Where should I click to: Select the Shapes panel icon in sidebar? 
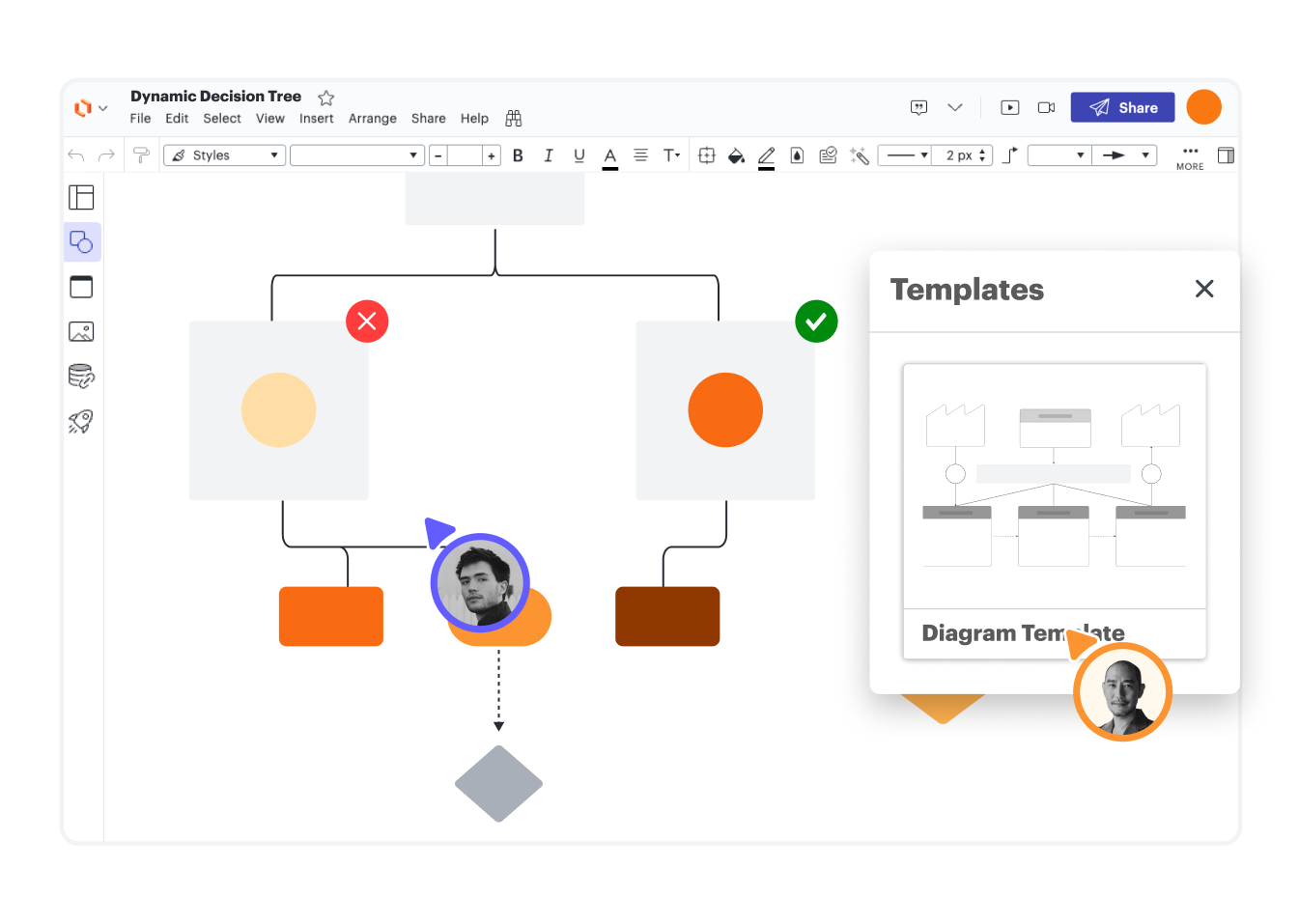pyautogui.click(x=82, y=242)
